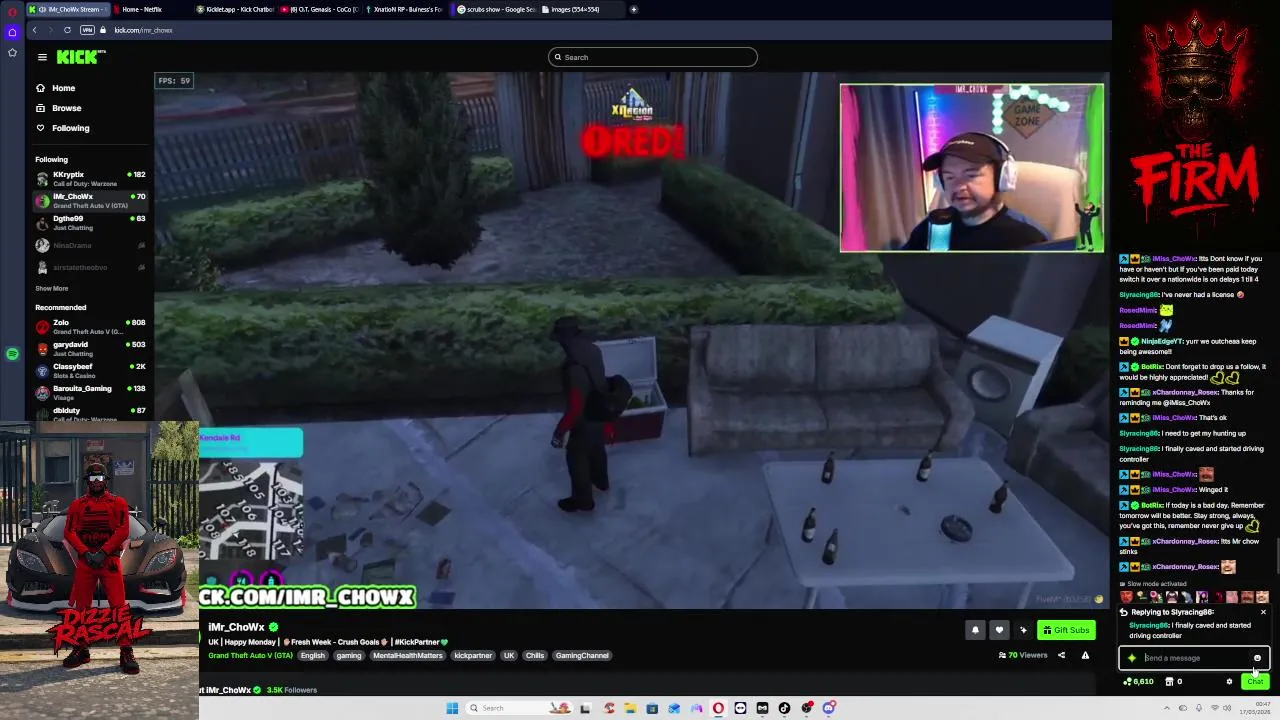Click the English tag

pos(312,655)
